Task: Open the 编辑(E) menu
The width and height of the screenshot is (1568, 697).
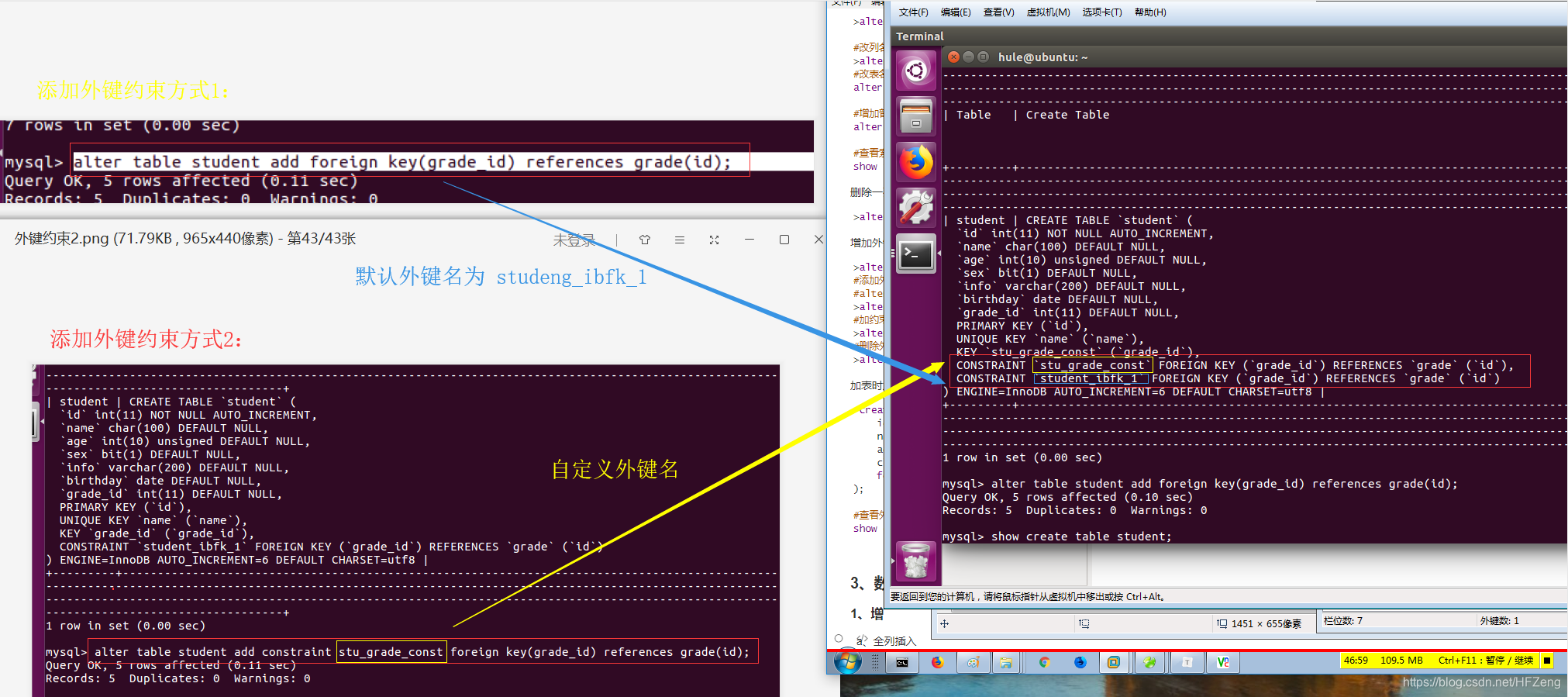Action: [x=956, y=12]
